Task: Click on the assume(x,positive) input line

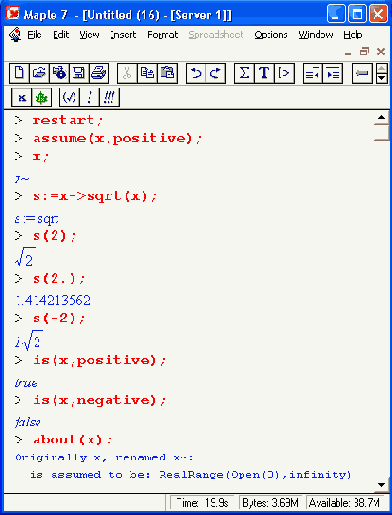Action: click(x=117, y=138)
